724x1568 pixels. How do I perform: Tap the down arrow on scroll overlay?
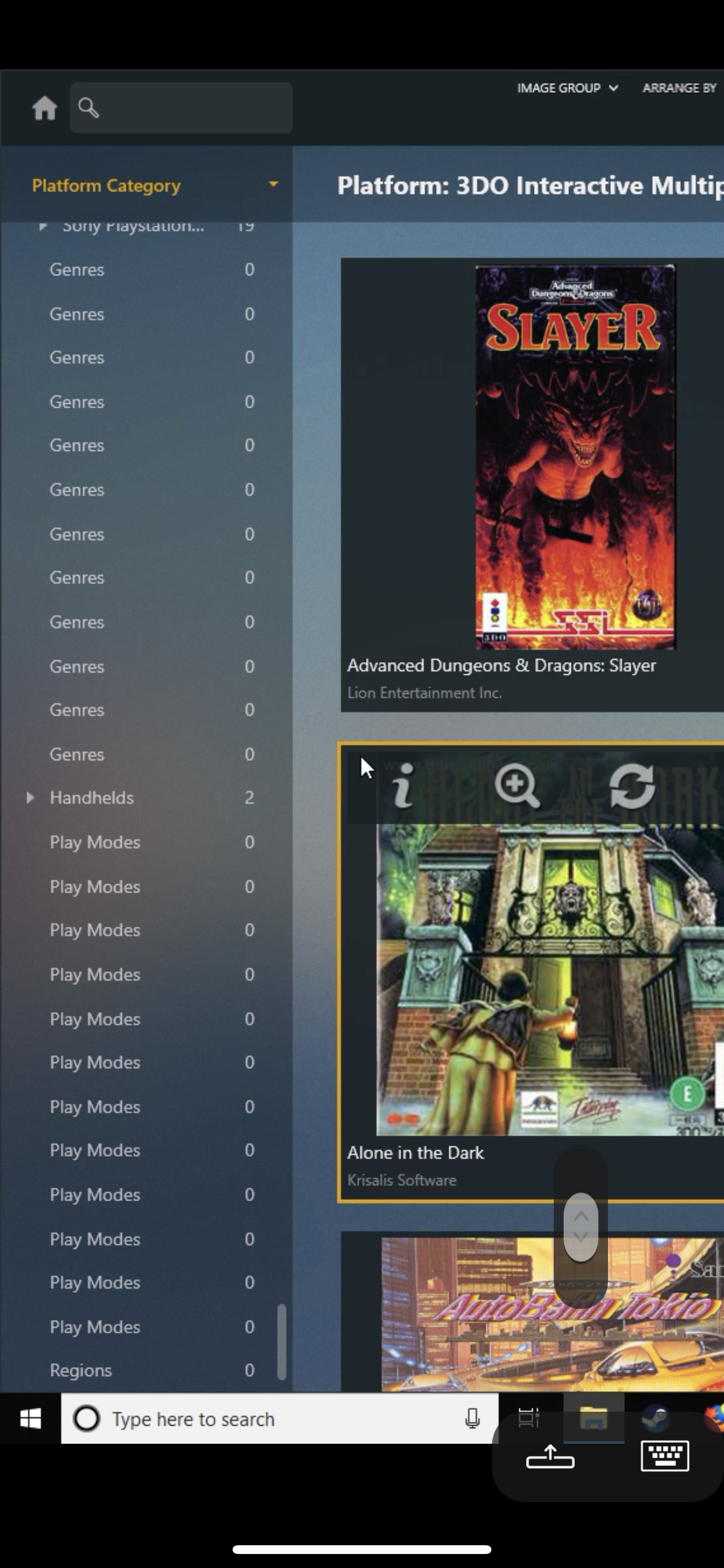pyautogui.click(x=581, y=1237)
